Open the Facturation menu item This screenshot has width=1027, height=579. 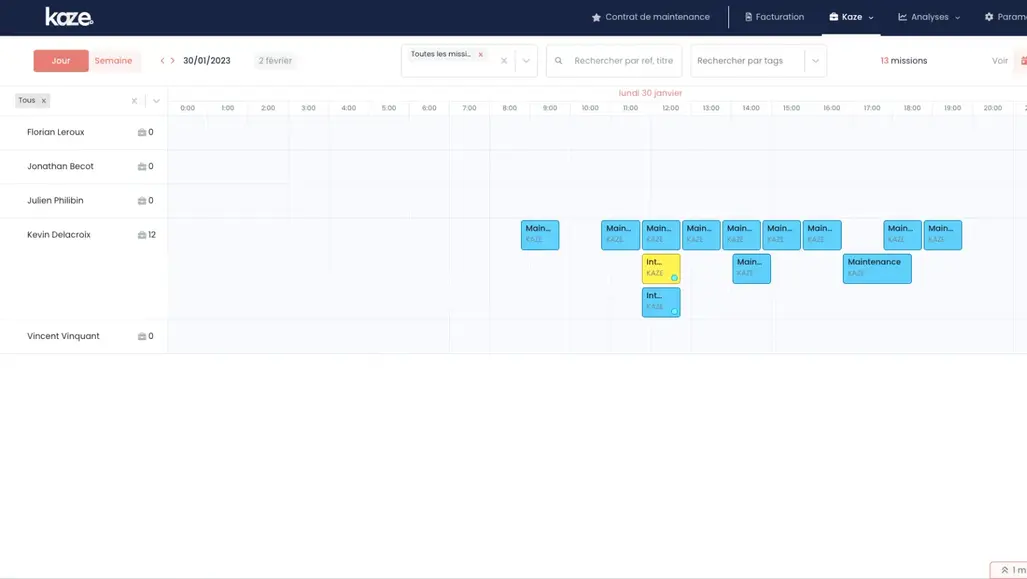point(774,17)
